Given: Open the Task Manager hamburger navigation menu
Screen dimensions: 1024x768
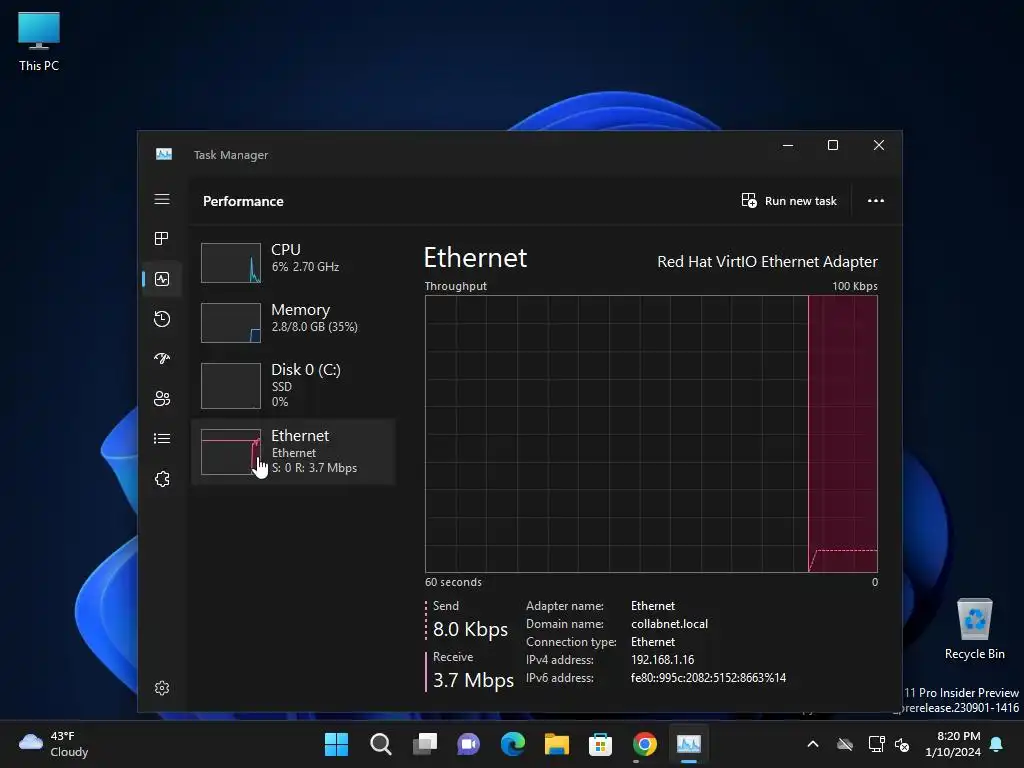Looking at the screenshot, I should [x=162, y=199].
